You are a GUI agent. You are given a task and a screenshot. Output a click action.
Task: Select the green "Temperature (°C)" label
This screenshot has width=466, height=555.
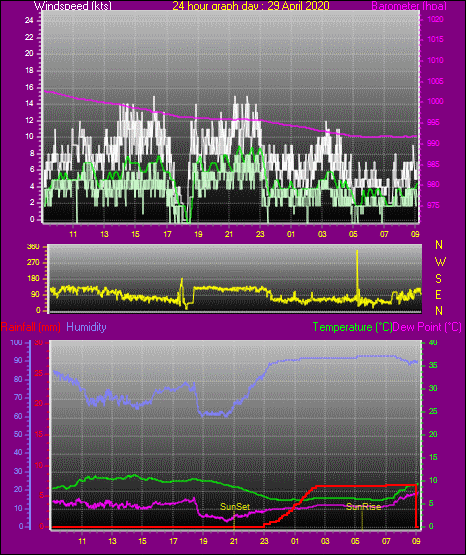[x=352, y=327]
